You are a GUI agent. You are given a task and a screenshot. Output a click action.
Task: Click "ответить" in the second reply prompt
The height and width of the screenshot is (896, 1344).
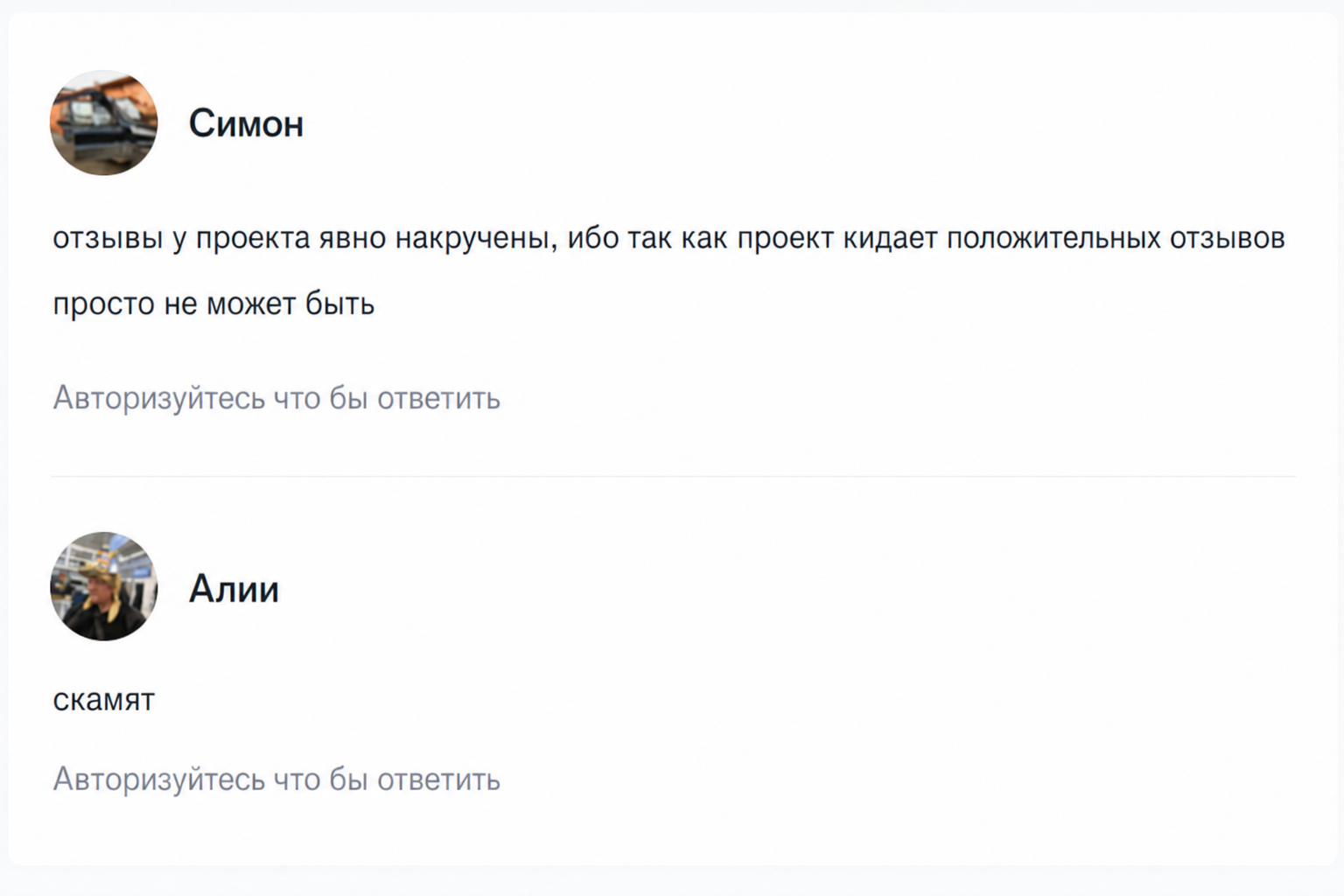point(438,779)
